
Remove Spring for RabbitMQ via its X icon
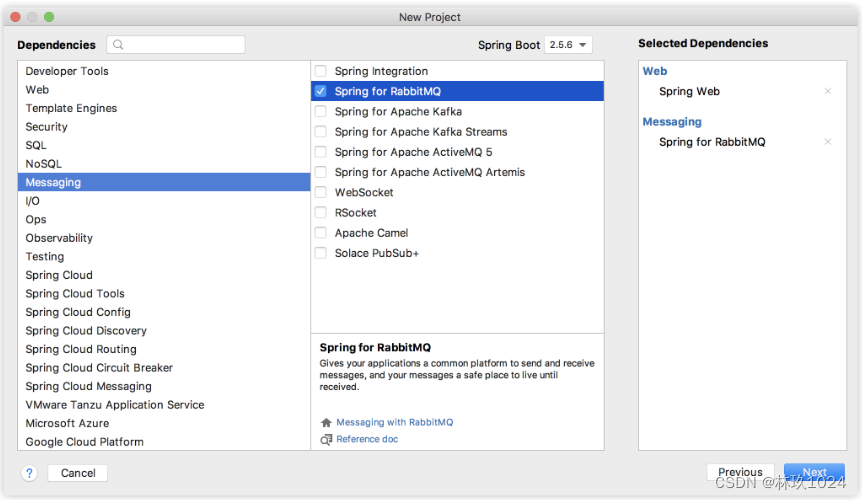[x=827, y=142]
